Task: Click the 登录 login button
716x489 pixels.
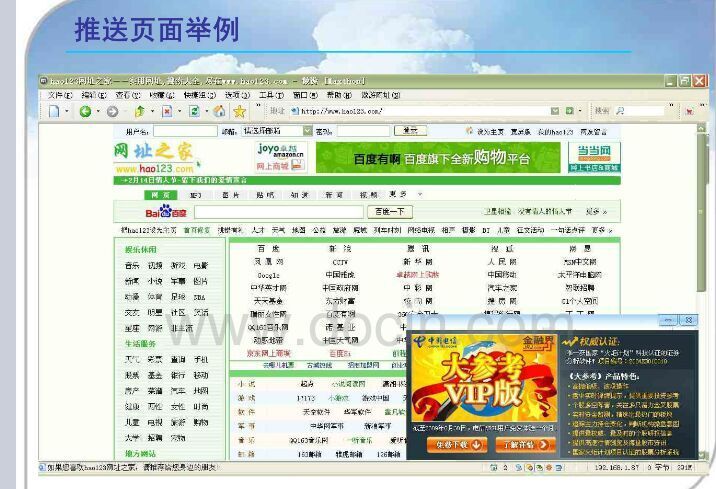Action: pos(410,131)
